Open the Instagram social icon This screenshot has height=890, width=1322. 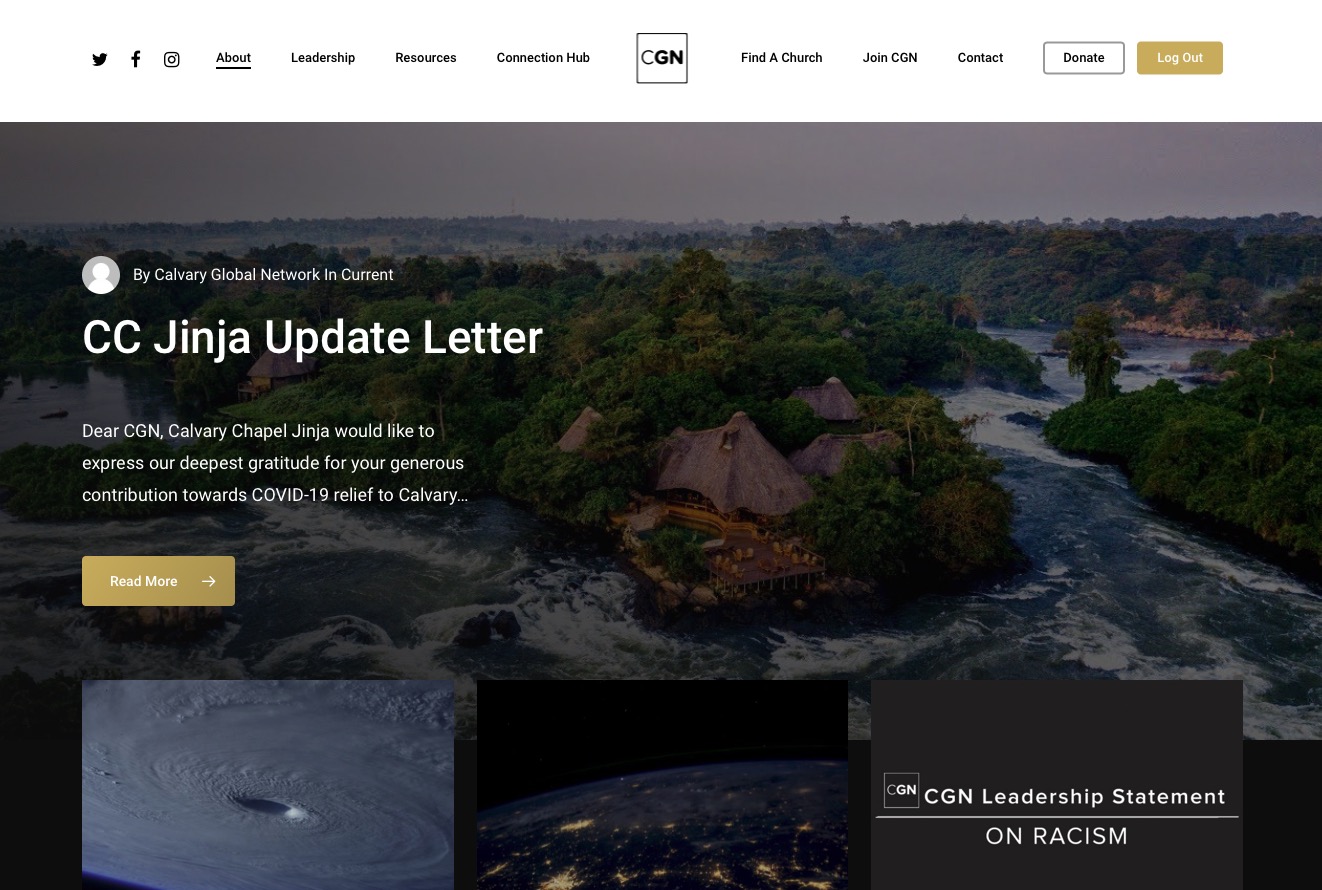(x=172, y=59)
